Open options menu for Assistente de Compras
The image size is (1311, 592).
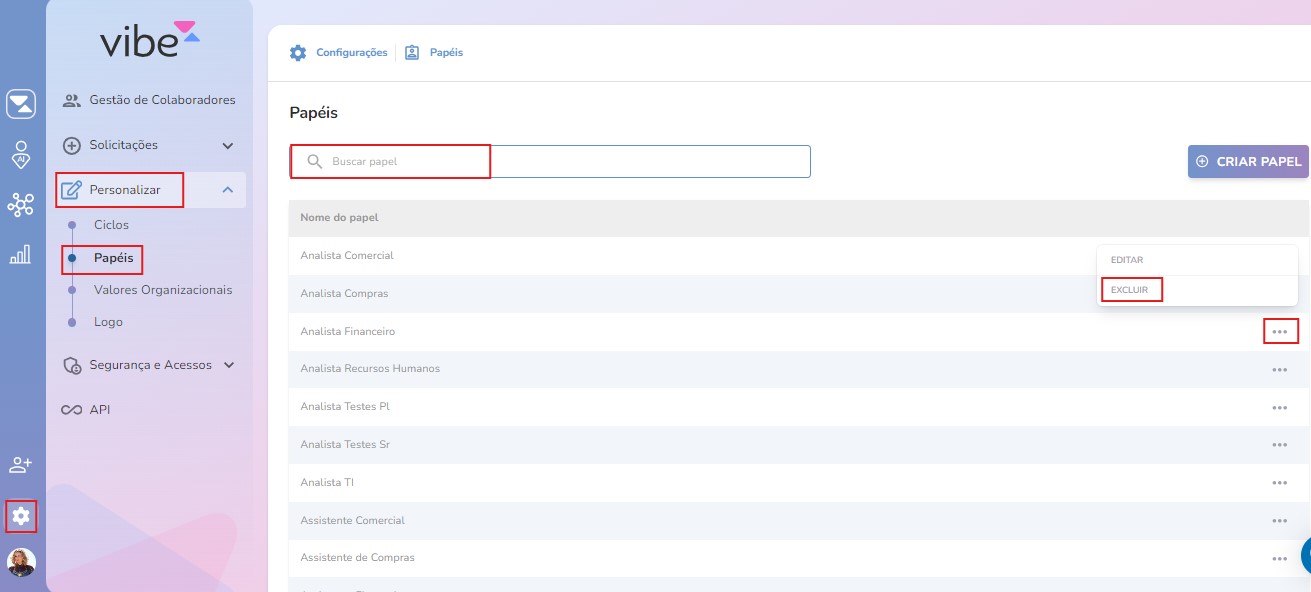coord(1280,558)
